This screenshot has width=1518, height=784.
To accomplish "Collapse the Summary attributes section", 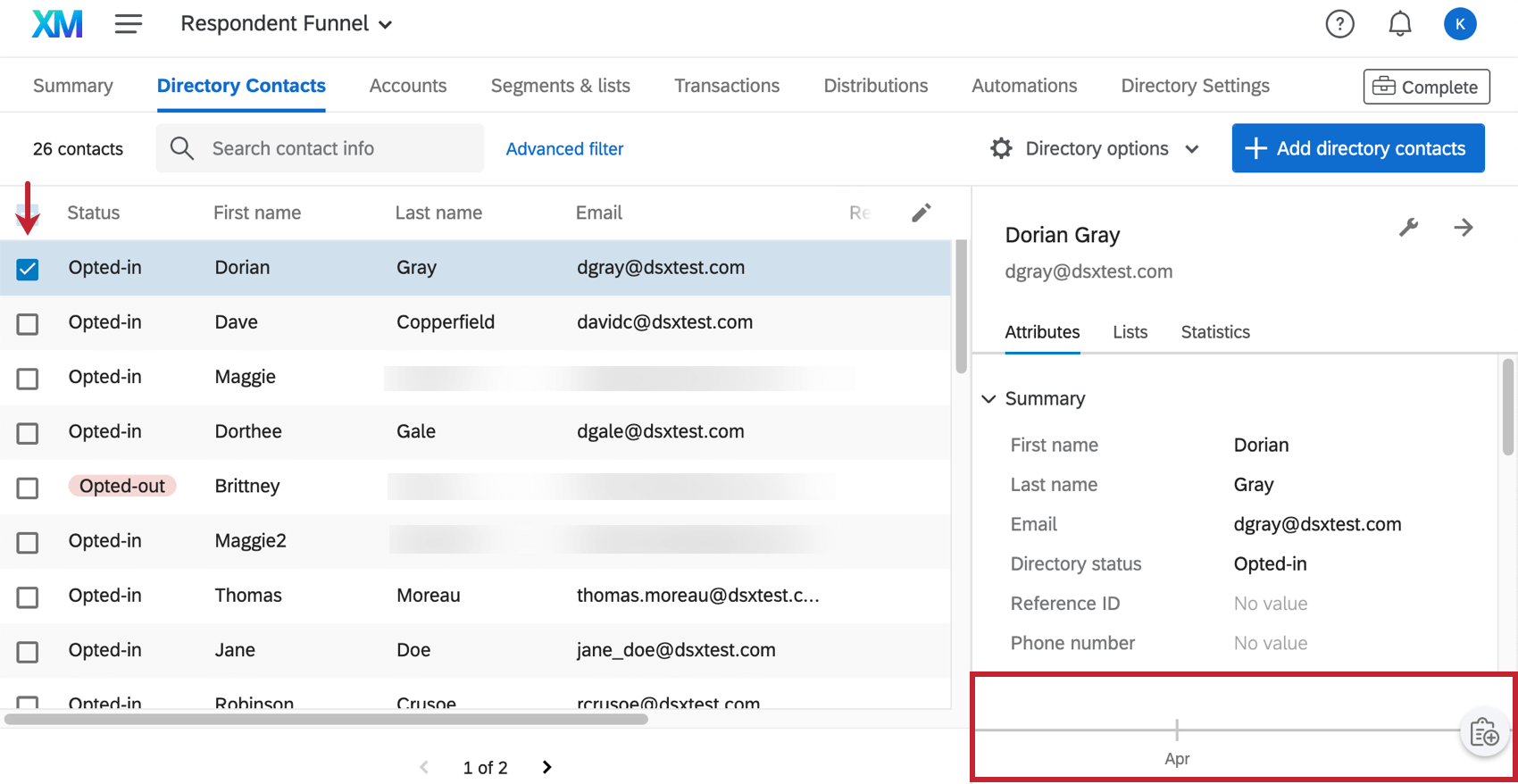I will click(988, 398).
